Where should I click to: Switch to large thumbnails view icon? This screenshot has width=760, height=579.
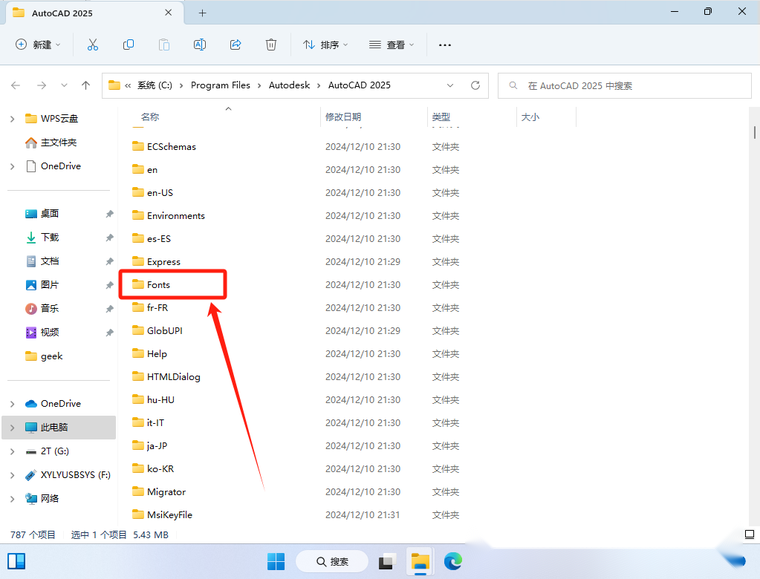point(749,534)
